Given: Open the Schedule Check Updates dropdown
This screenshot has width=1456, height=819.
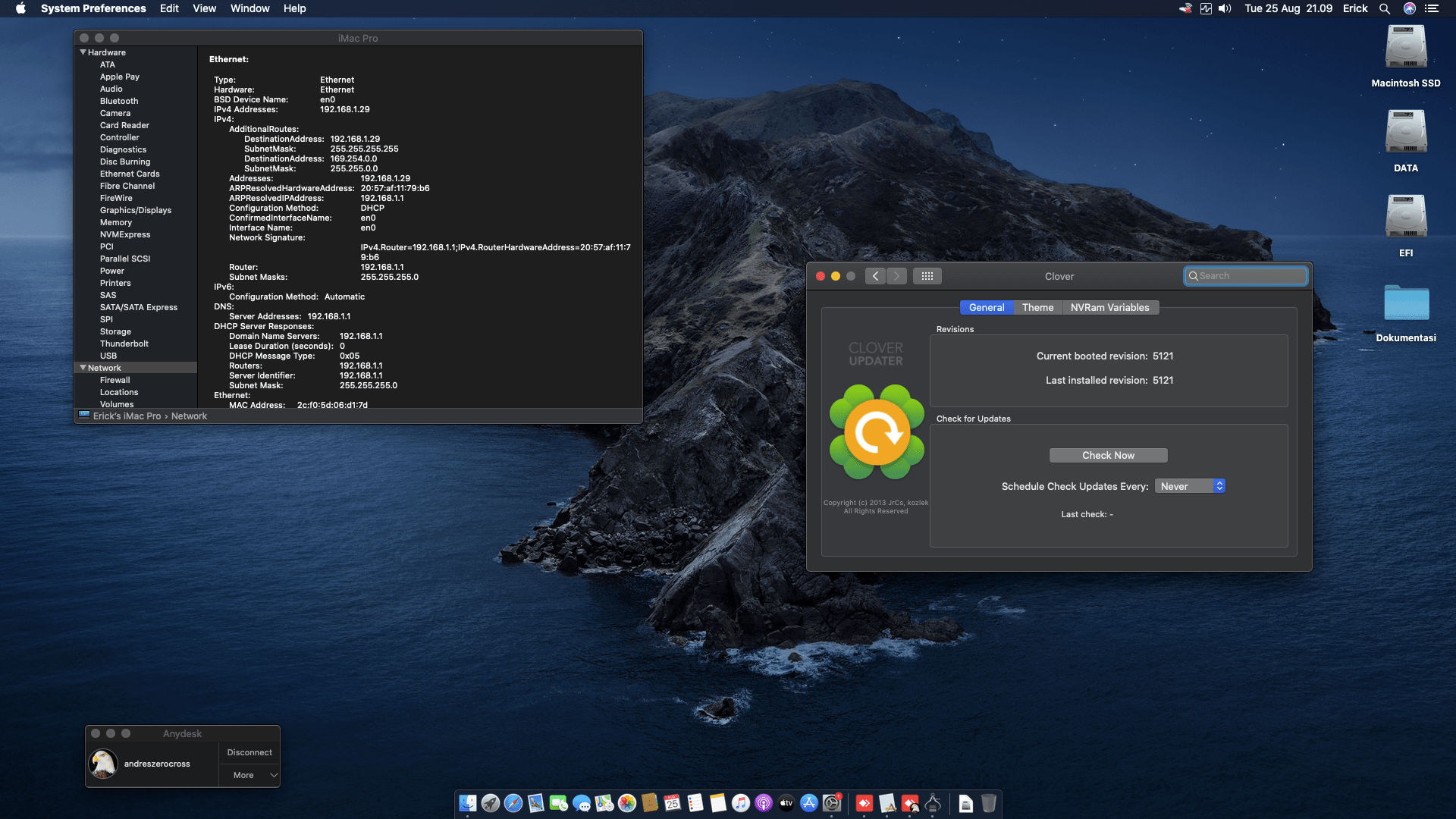Looking at the screenshot, I should tap(1190, 486).
